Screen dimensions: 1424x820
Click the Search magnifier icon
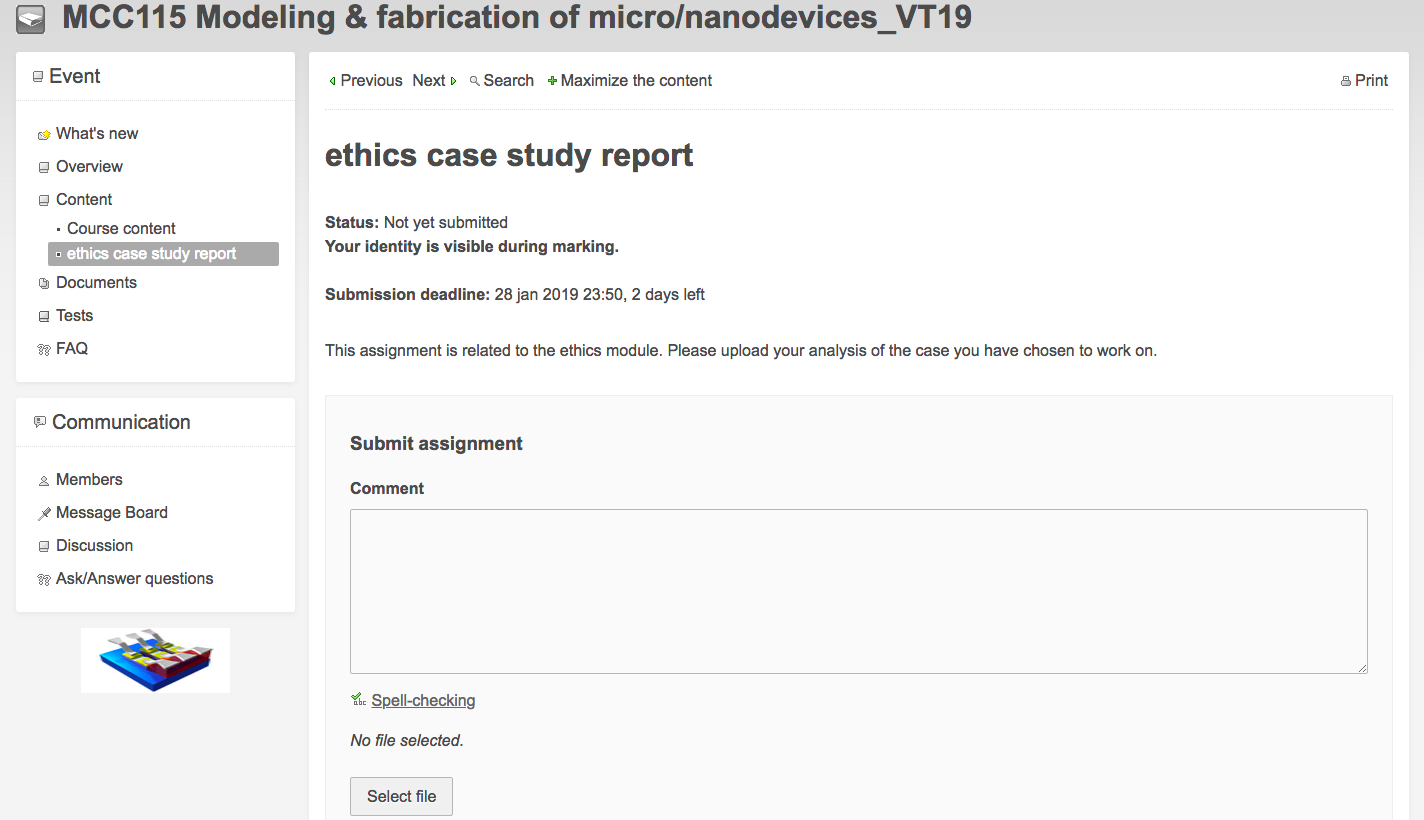tap(475, 81)
